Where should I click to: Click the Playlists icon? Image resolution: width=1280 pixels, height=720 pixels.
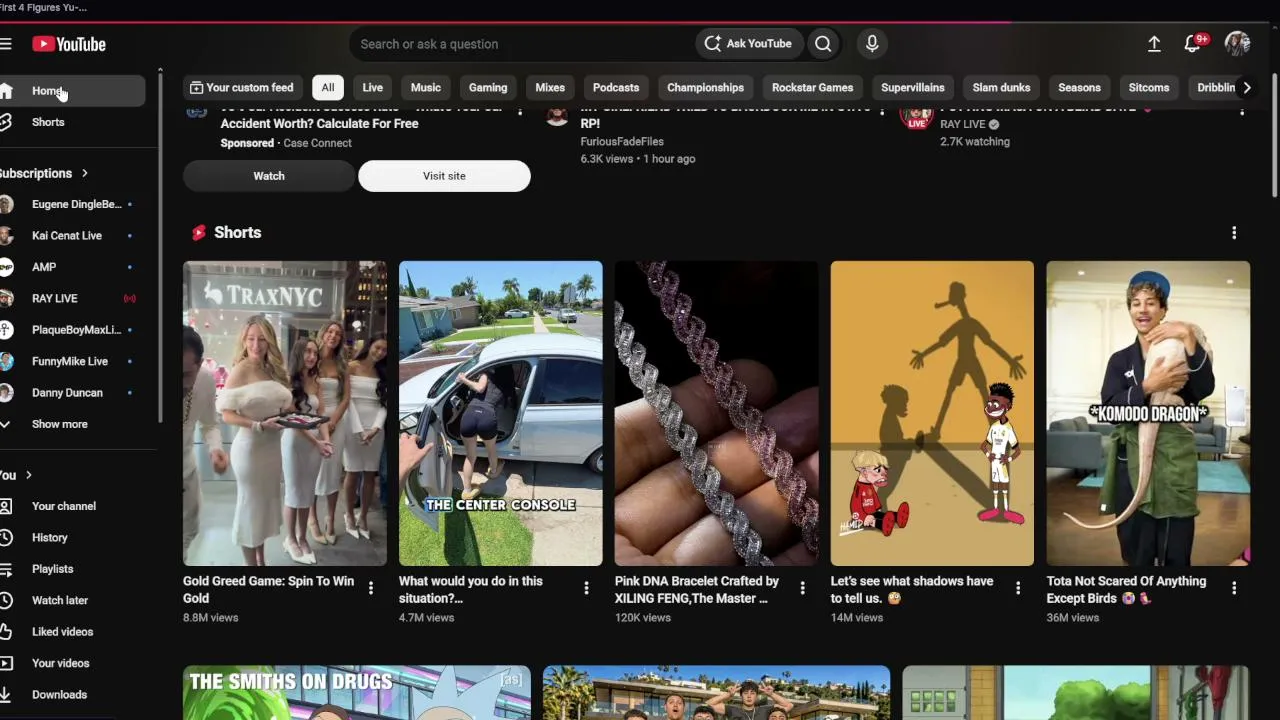pos(6,569)
